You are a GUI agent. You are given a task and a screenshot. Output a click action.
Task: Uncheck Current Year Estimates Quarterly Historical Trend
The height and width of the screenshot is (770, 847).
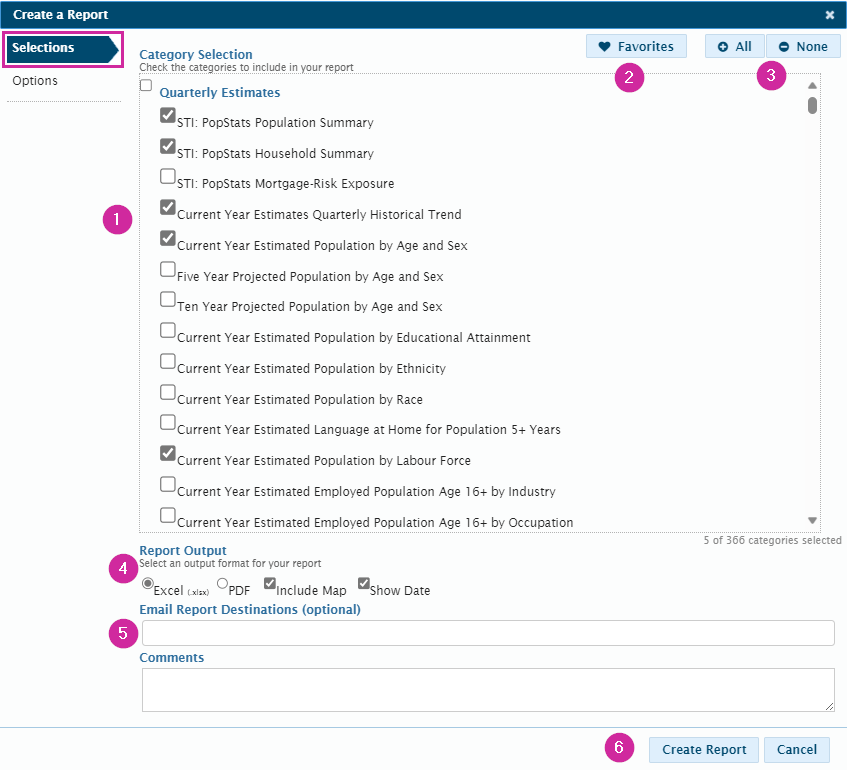tap(167, 208)
